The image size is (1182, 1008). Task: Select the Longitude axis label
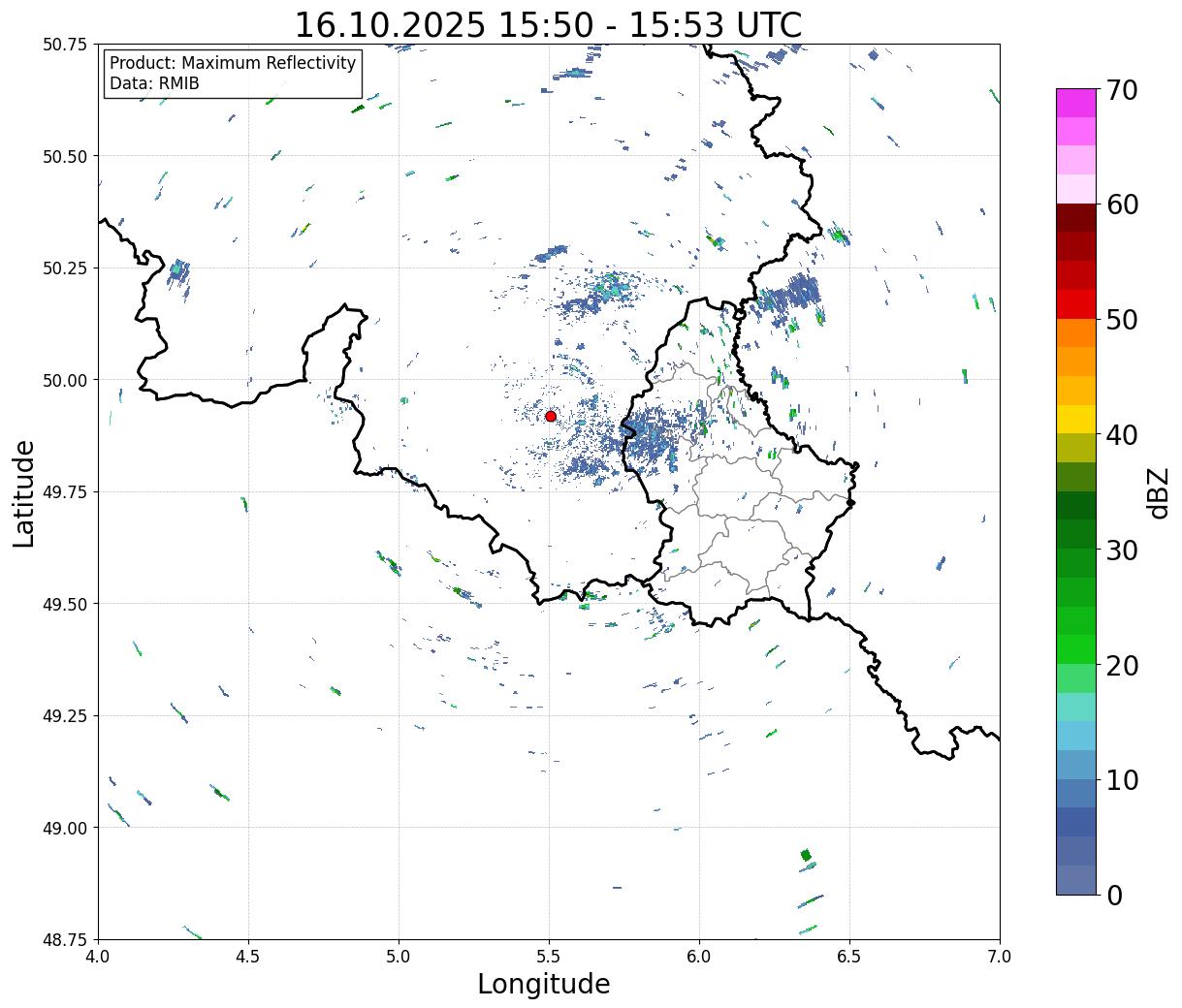(544, 984)
